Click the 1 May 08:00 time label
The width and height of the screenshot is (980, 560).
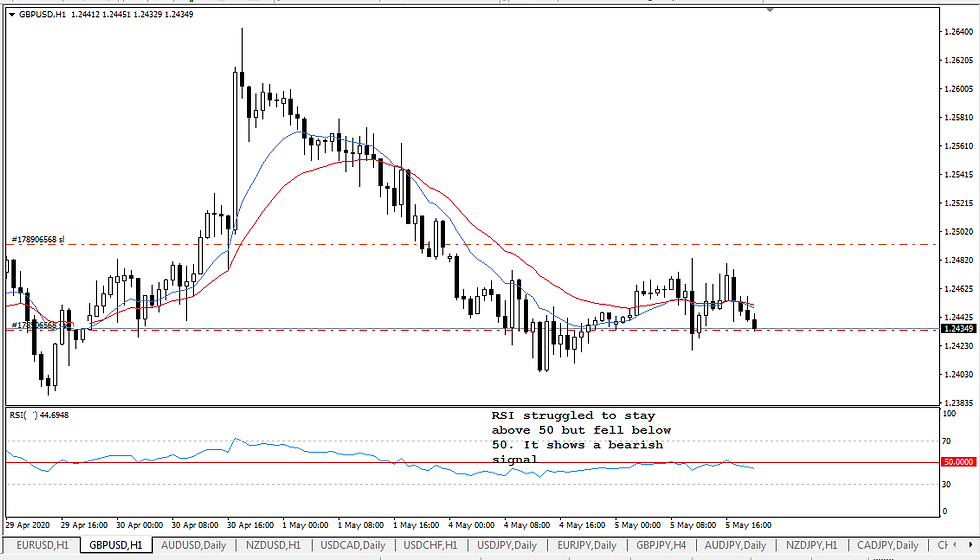click(361, 525)
